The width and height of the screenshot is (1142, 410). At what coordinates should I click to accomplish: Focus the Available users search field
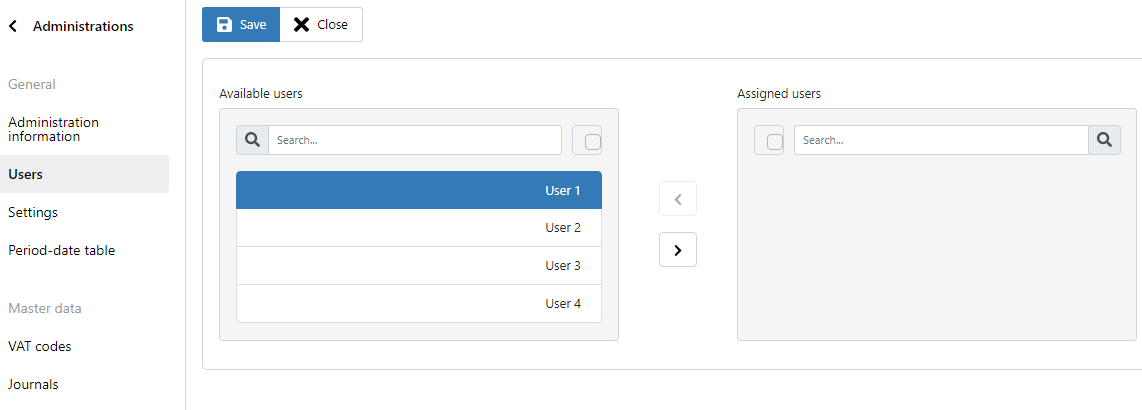click(x=415, y=140)
